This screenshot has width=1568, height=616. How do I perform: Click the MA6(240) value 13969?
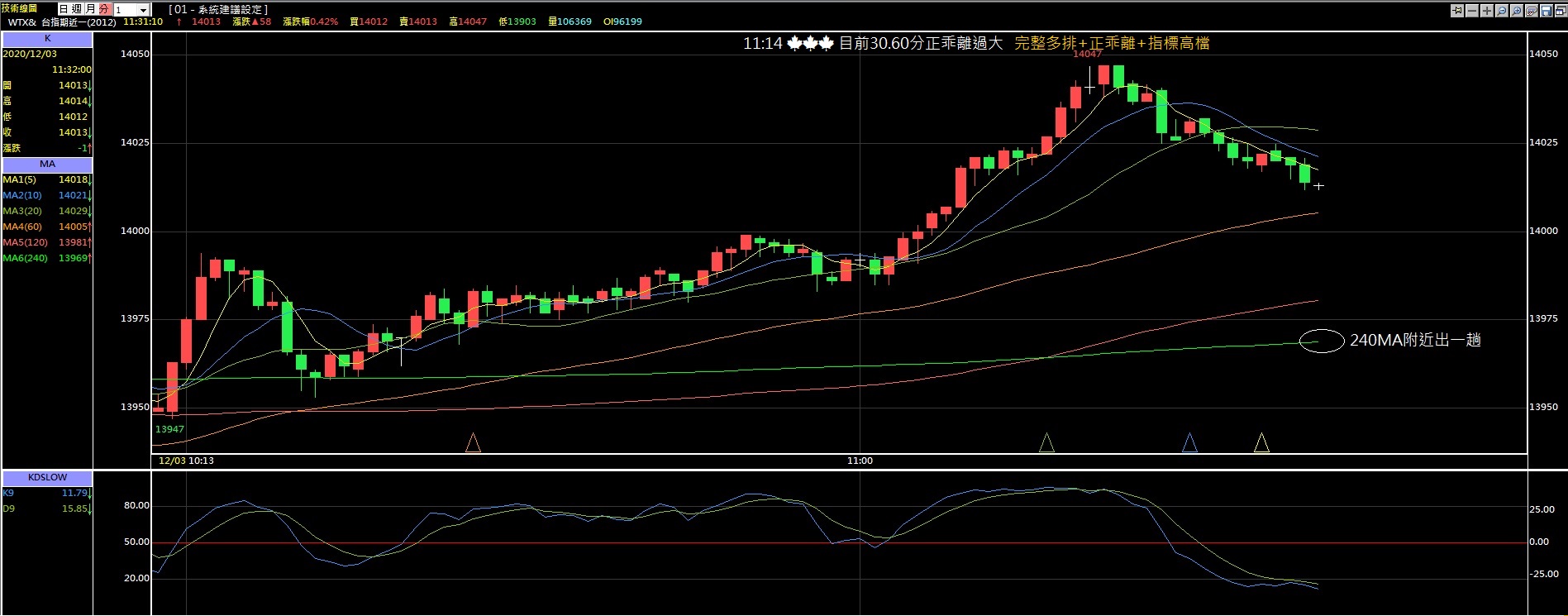pyautogui.click(x=73, y=258)
